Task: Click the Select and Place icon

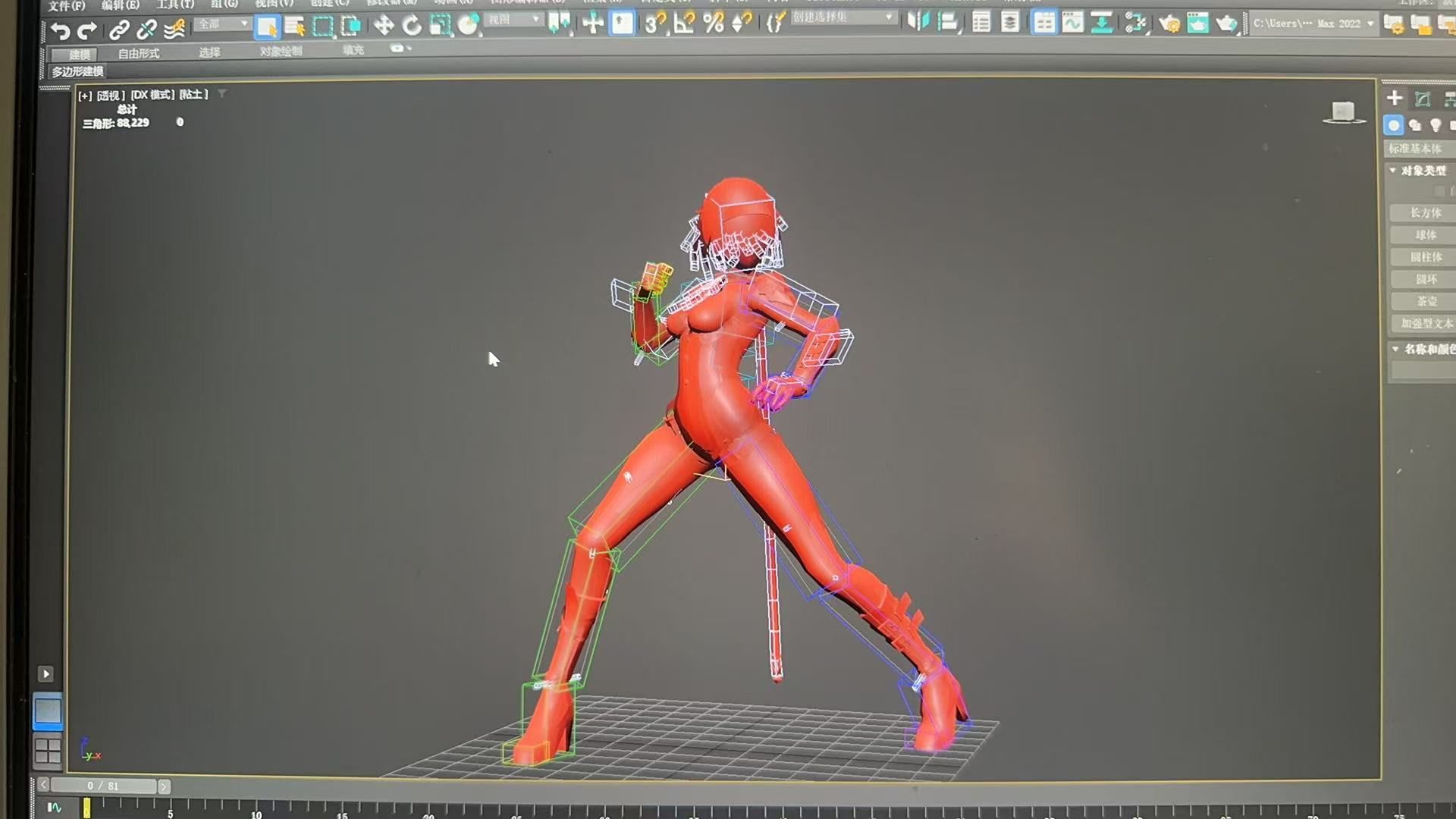Action: tap(468, 25)
